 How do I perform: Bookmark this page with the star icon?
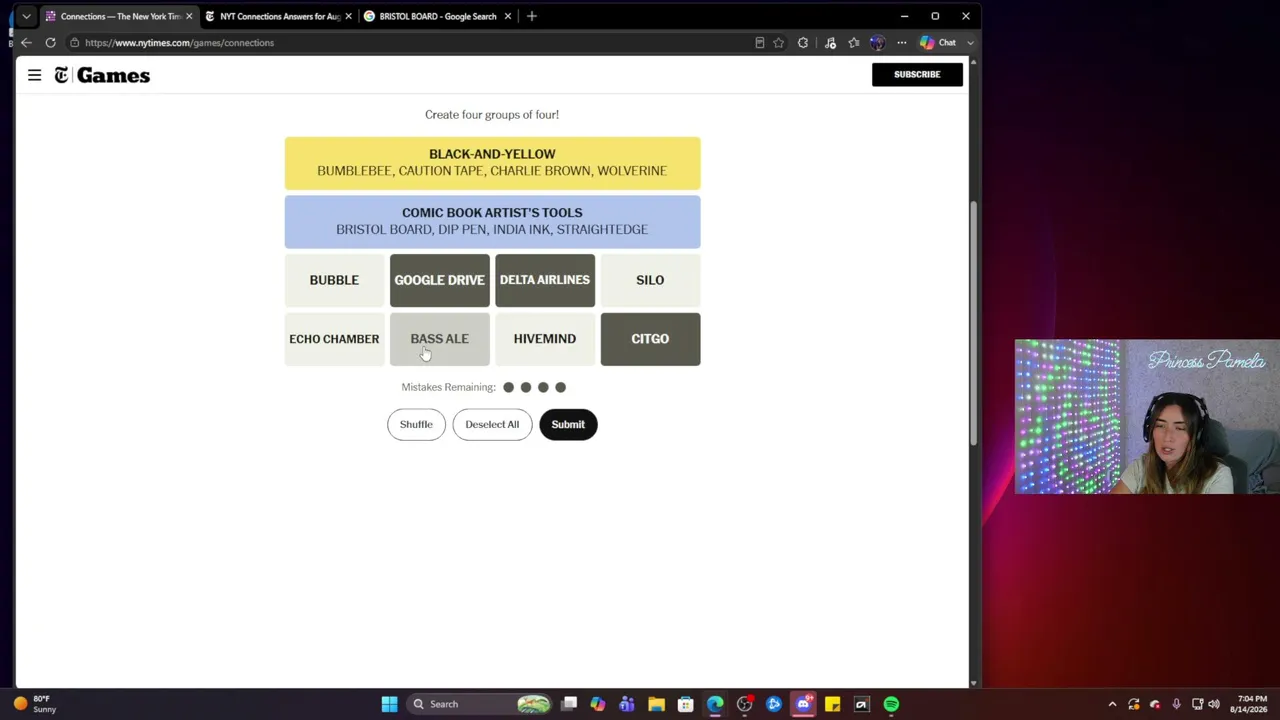(x=779, y=43)
